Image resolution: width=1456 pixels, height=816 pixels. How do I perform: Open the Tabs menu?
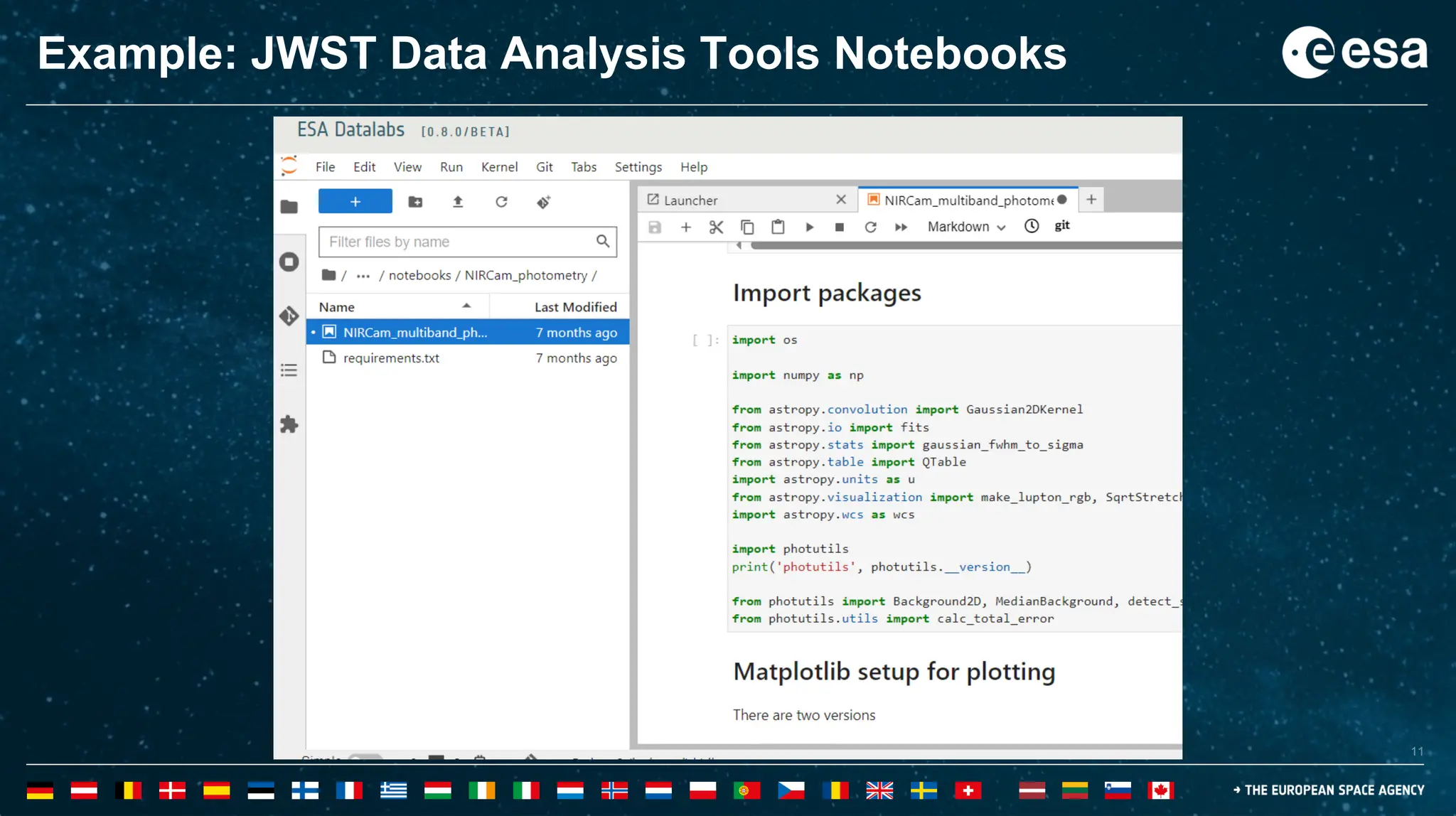(584, 167)
